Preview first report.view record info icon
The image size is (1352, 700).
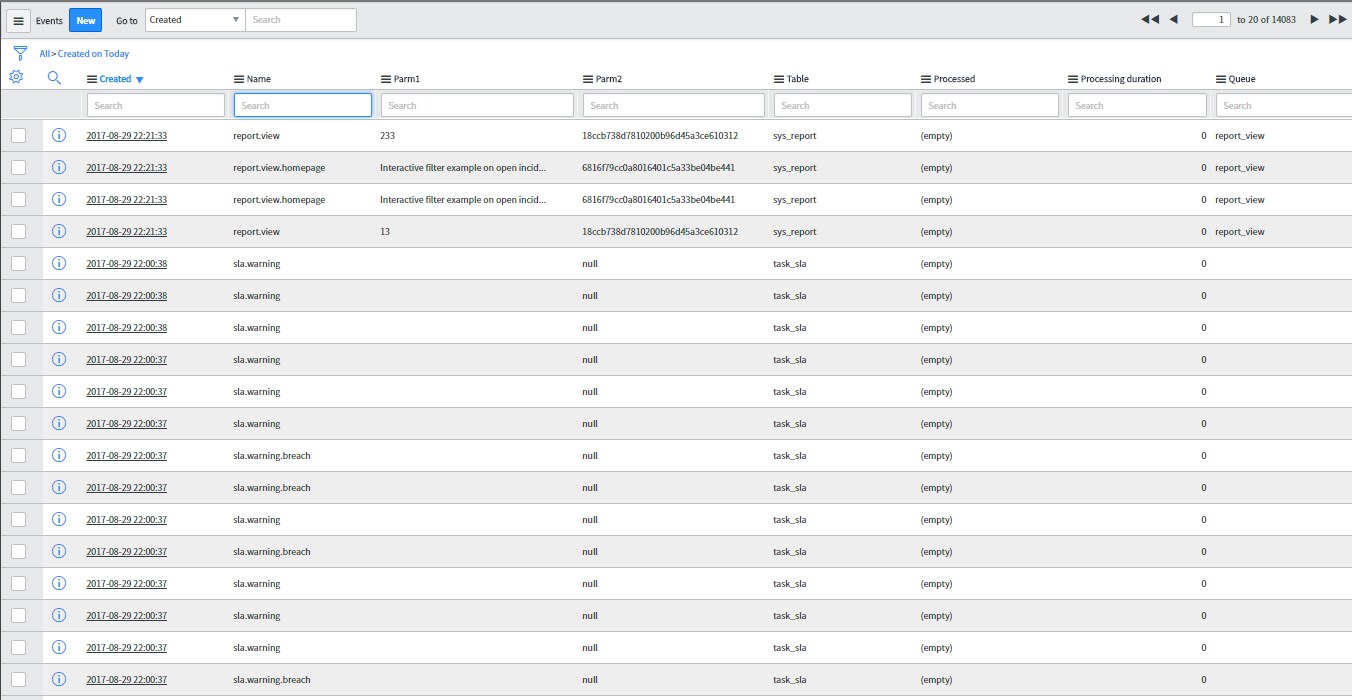(x=58, y=136)
